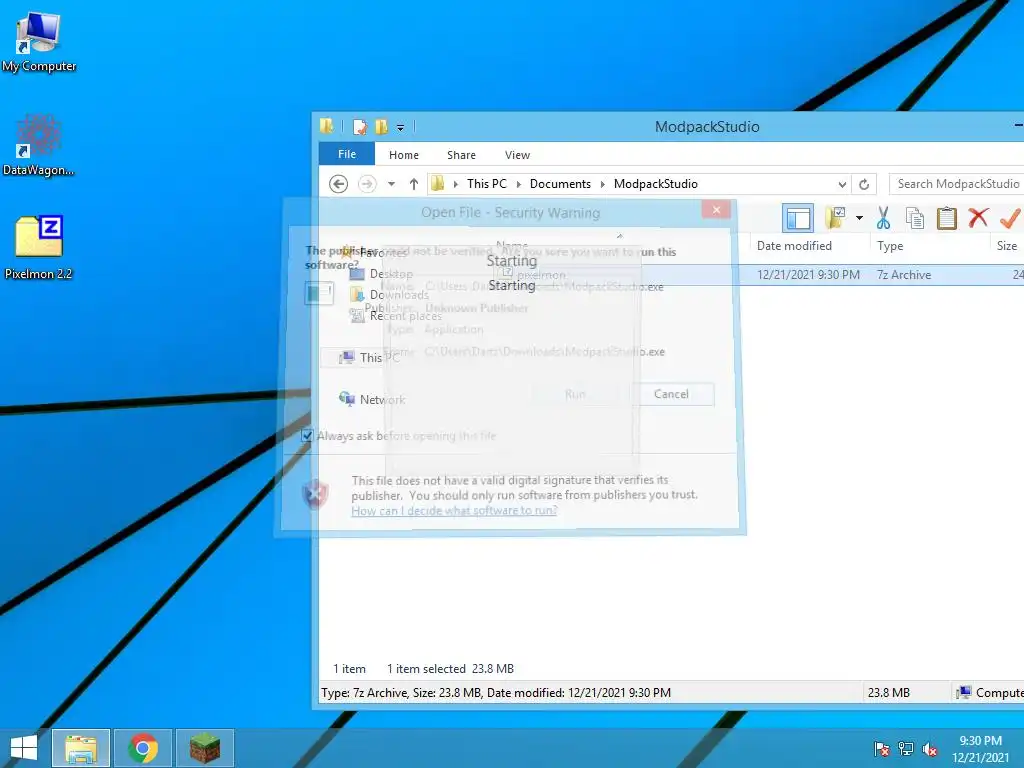Select the 12/21/2021 9:30 PM date cell

coord(808,275)
